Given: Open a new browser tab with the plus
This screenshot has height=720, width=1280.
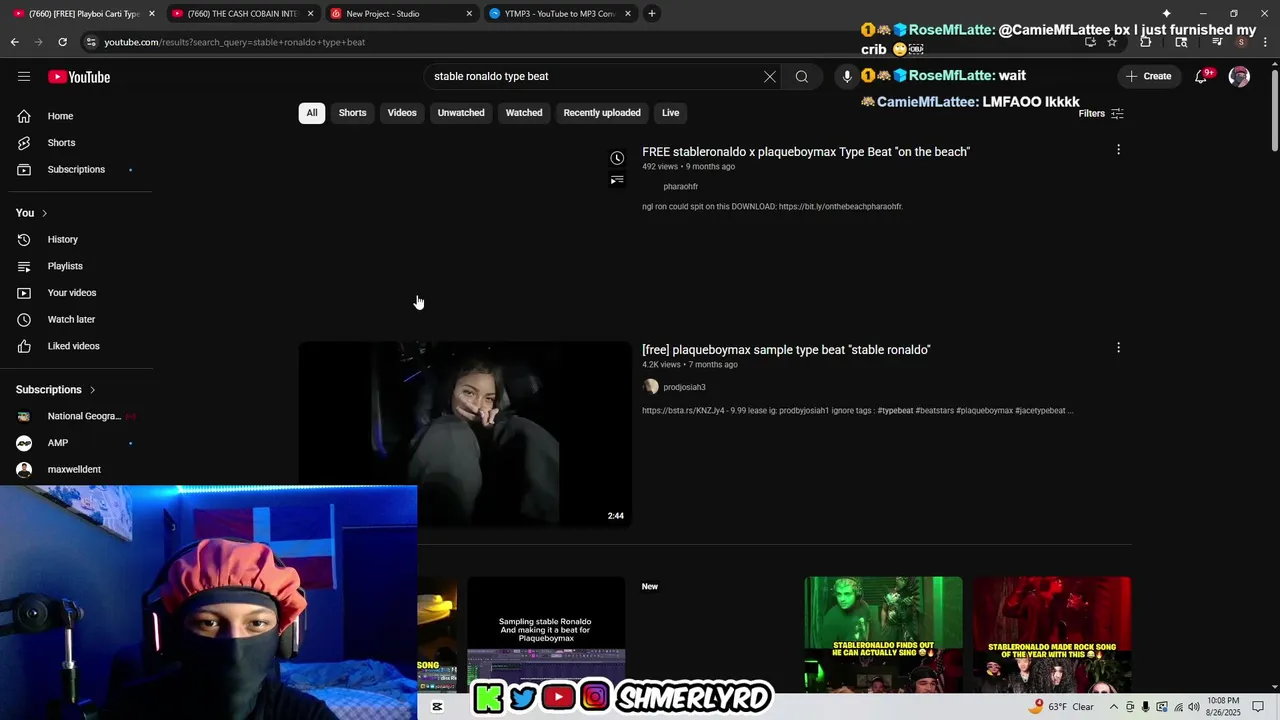Looking at the screenshot, I should click(652, 13).
